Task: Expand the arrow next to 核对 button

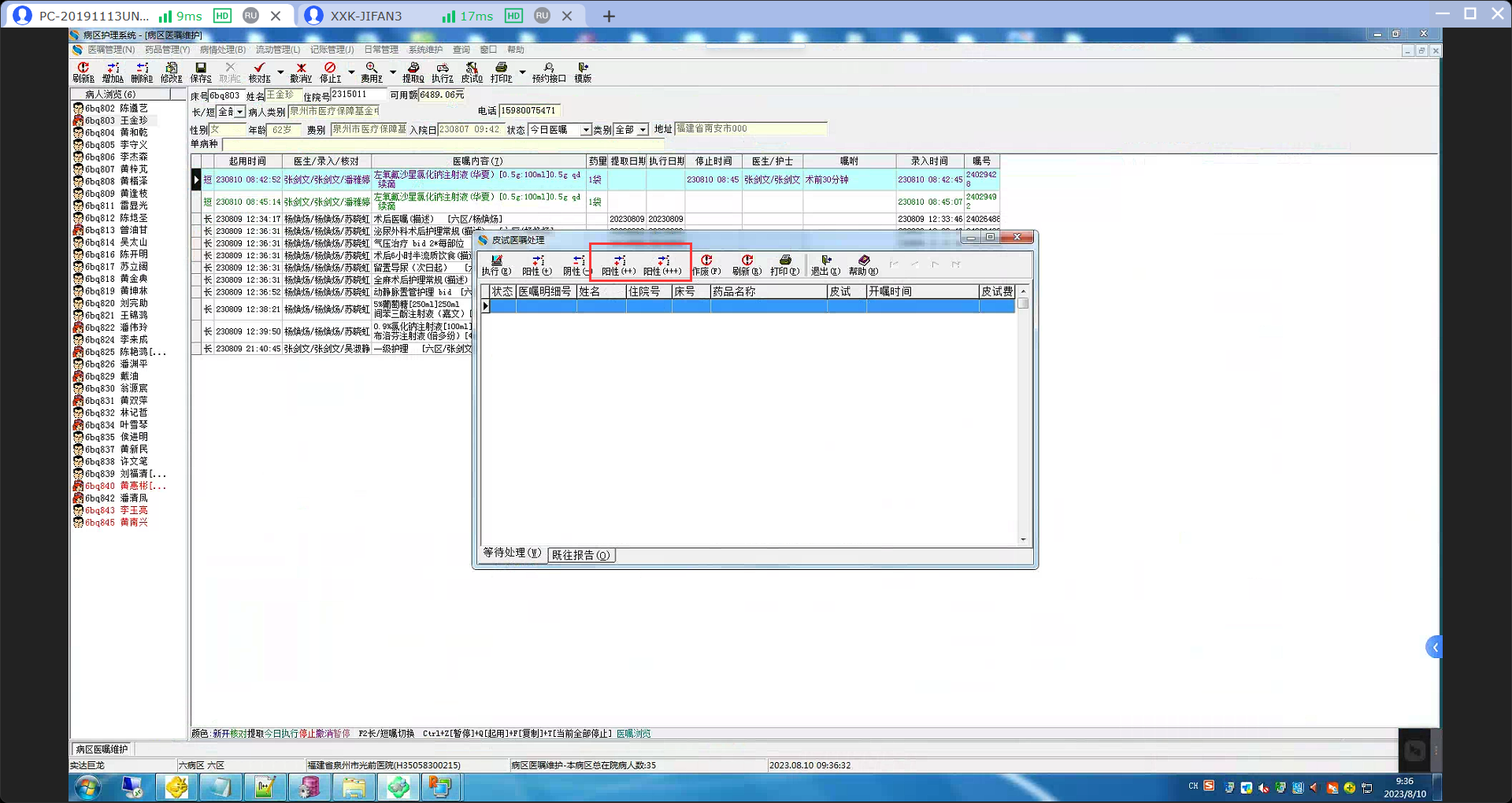Action: [x=280, y=72]
